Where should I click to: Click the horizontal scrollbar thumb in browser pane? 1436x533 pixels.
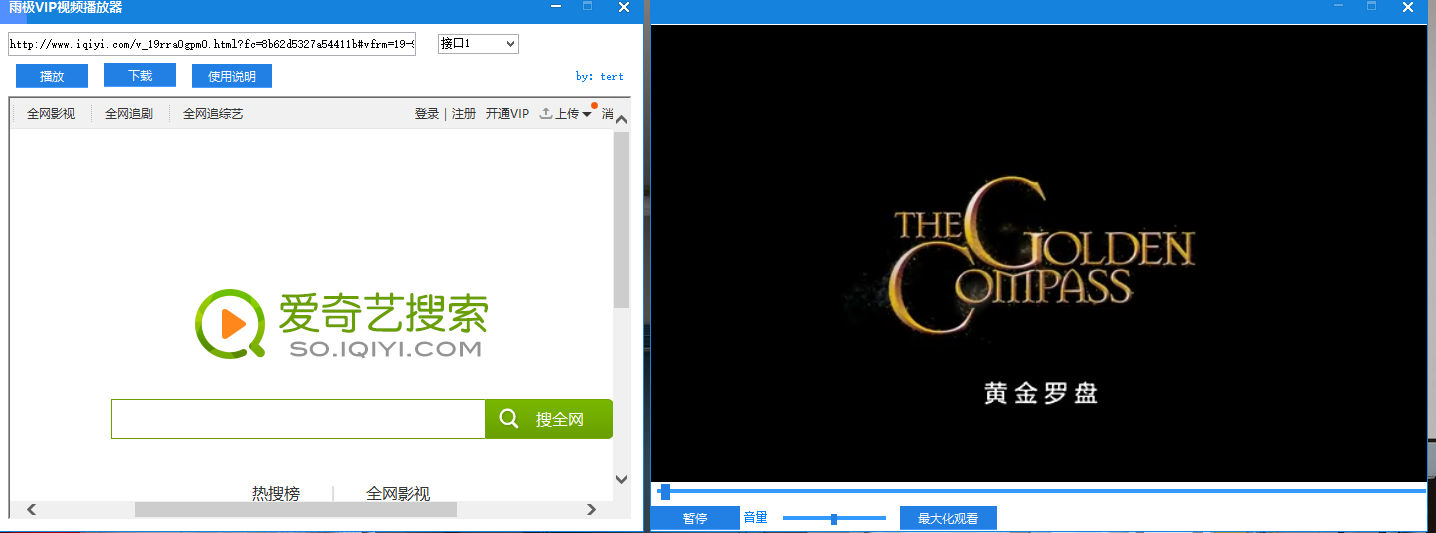pyautogui.click(x=296, y=510)
